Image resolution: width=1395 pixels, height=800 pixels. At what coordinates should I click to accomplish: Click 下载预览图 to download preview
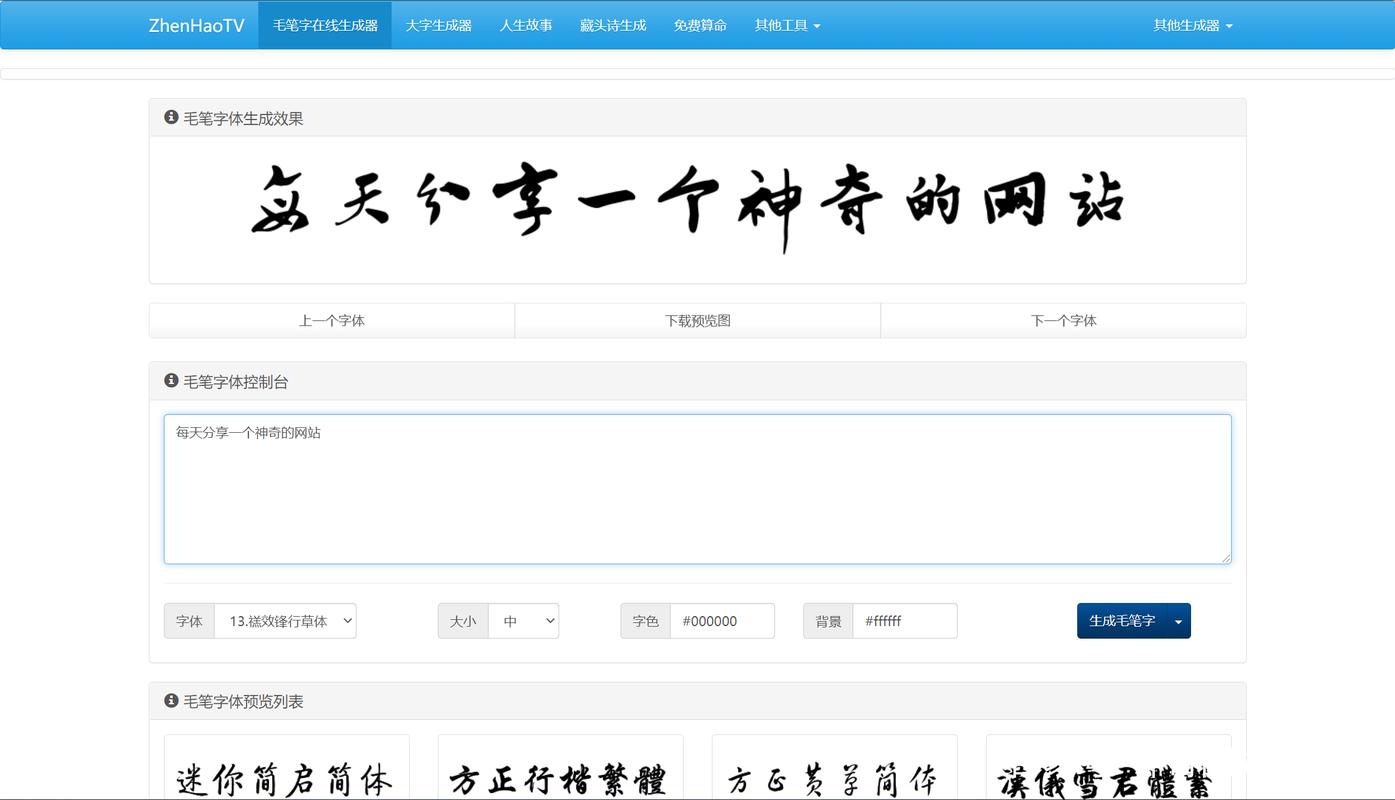tap(698, 321)
